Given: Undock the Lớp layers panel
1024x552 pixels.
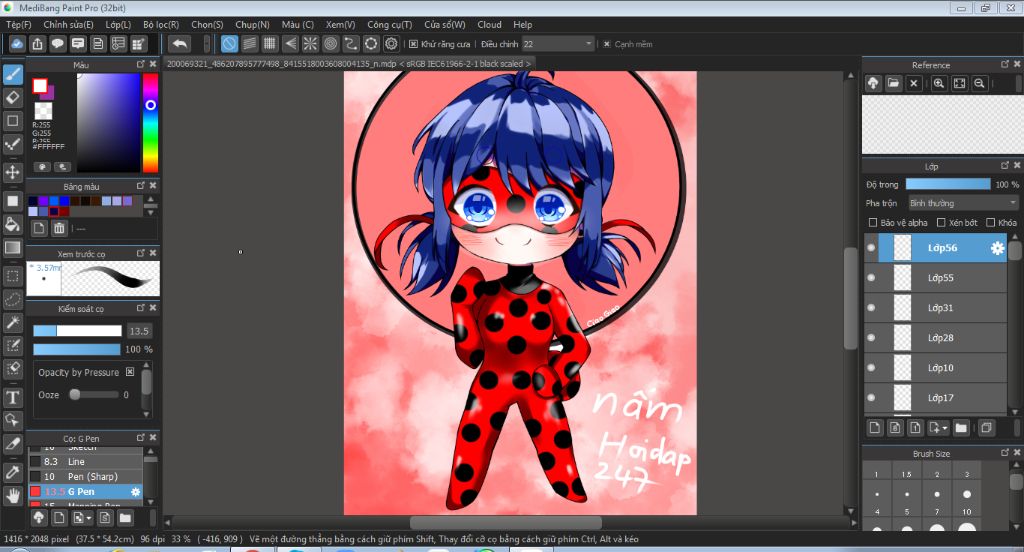Looking at the screenshot, I should 1005,166.
